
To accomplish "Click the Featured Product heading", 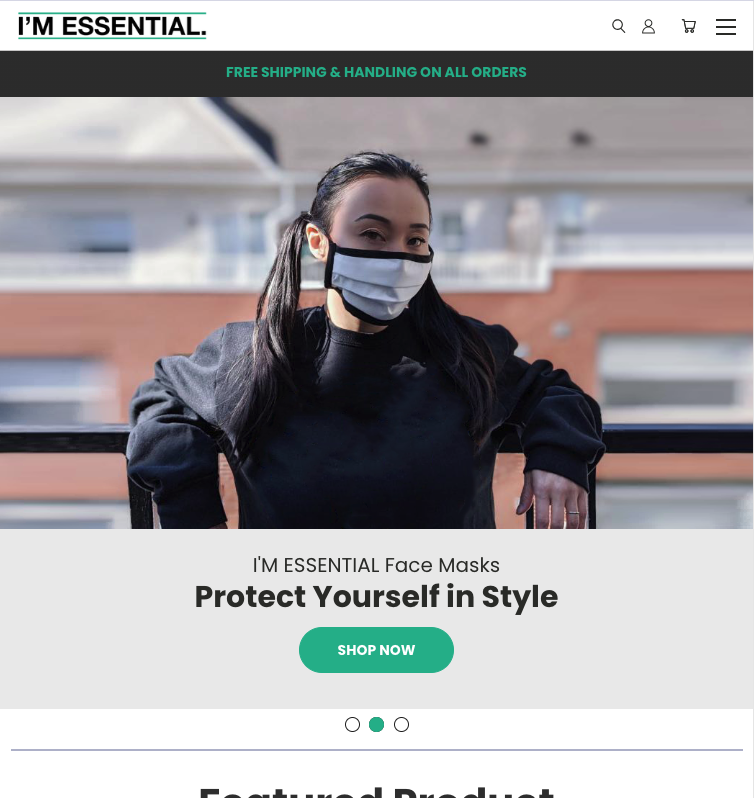I will (x=376, y=792).
